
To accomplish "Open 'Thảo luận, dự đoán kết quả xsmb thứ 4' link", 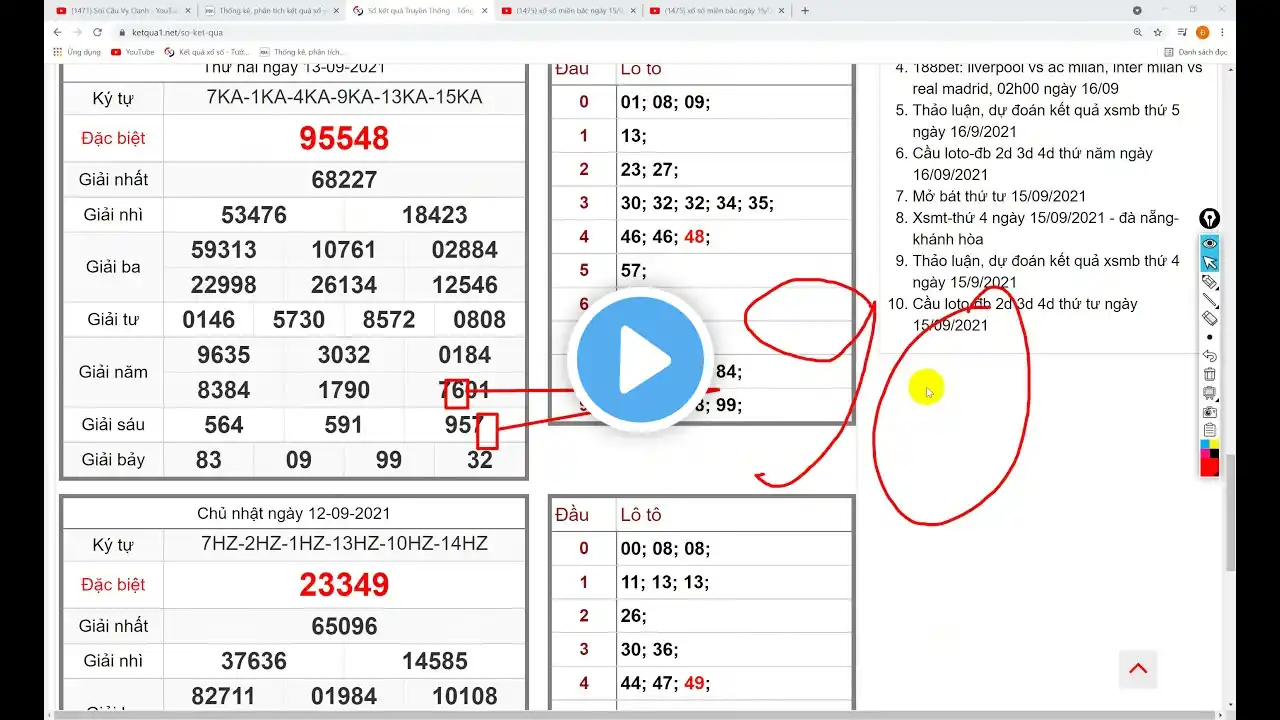I will point(1046,271).
